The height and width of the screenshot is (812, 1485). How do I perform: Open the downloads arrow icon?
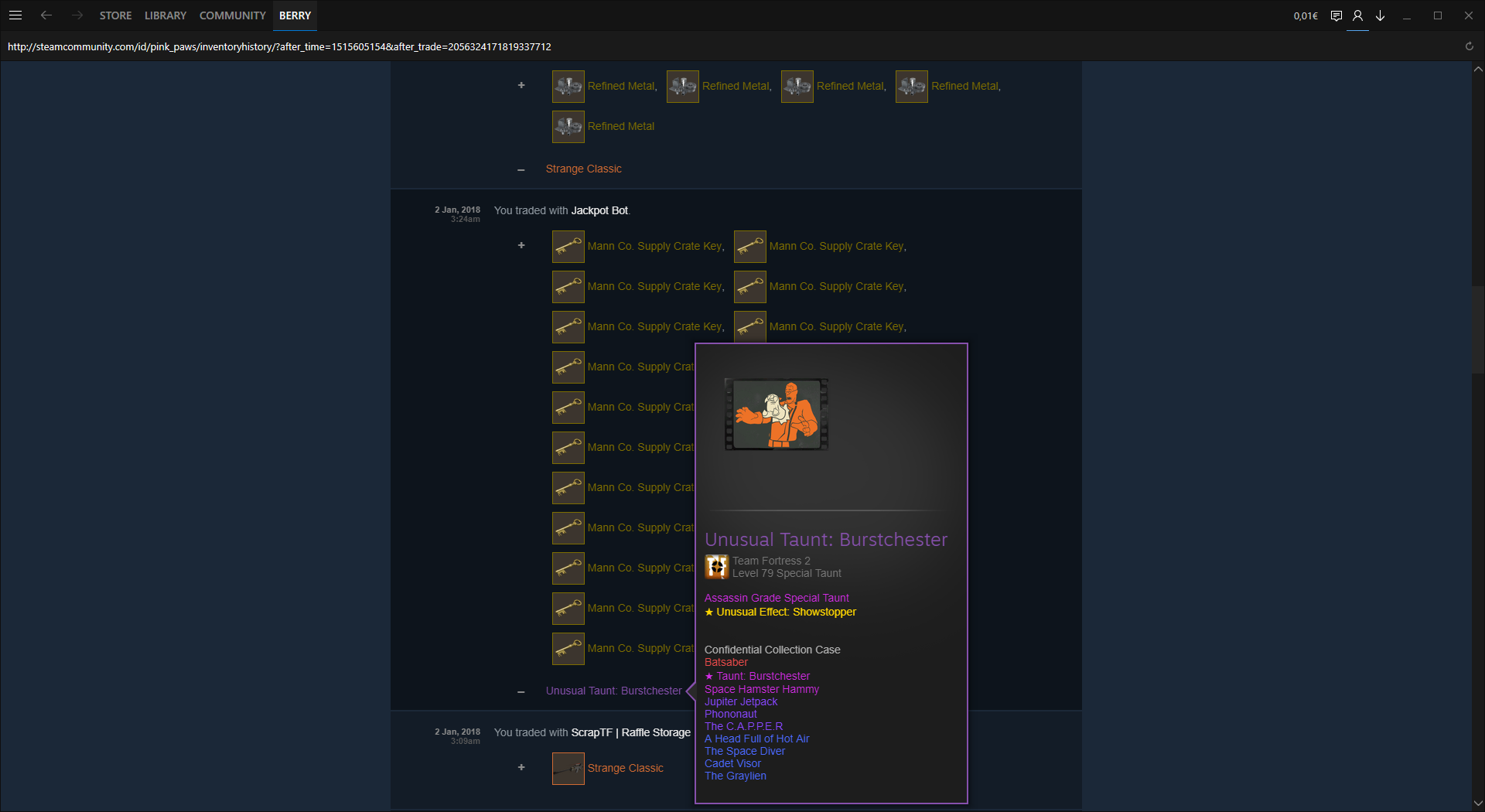[x=1380, y=15]
